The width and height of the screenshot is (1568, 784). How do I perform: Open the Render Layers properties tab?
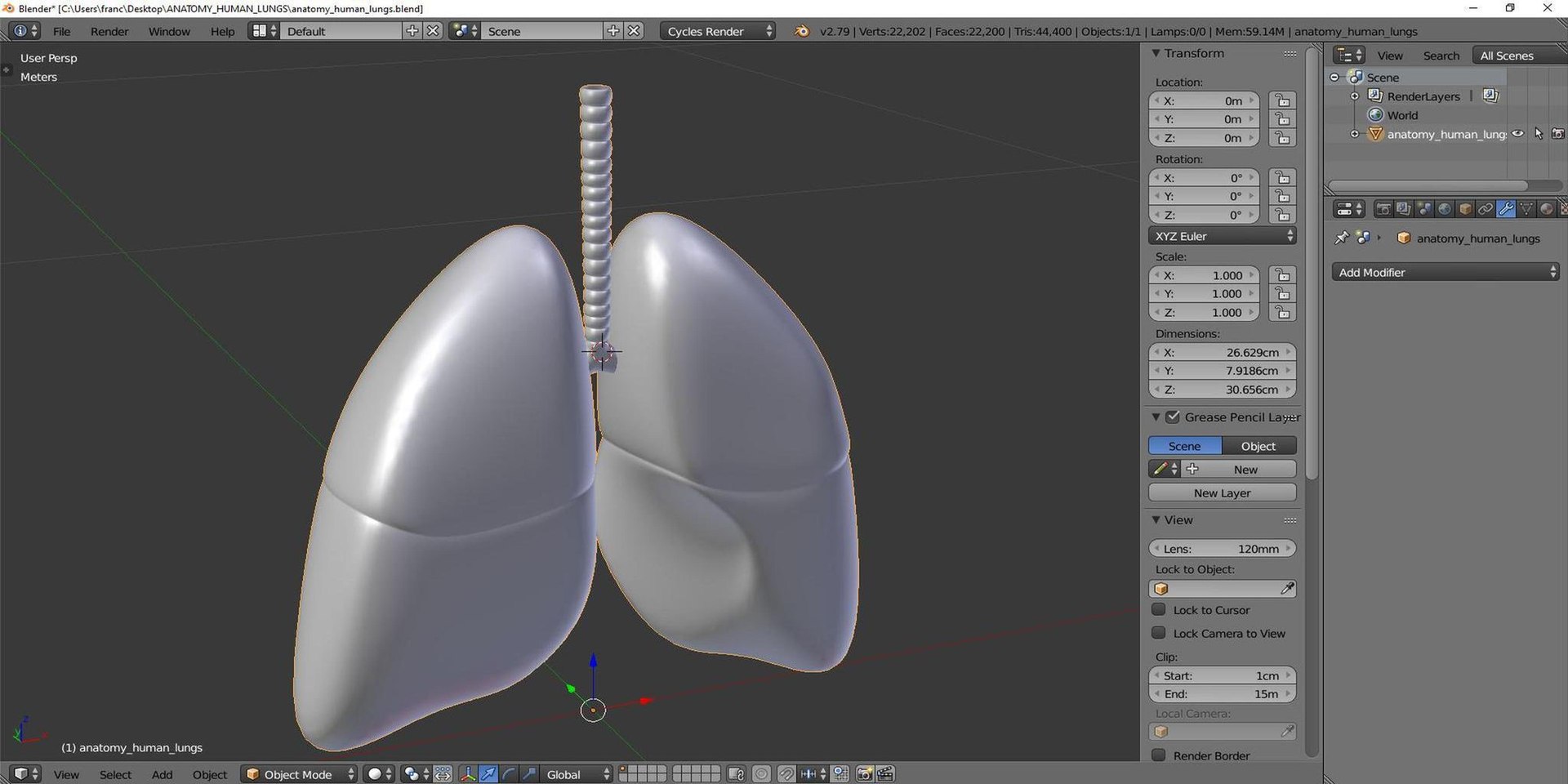pos(1404,209)
